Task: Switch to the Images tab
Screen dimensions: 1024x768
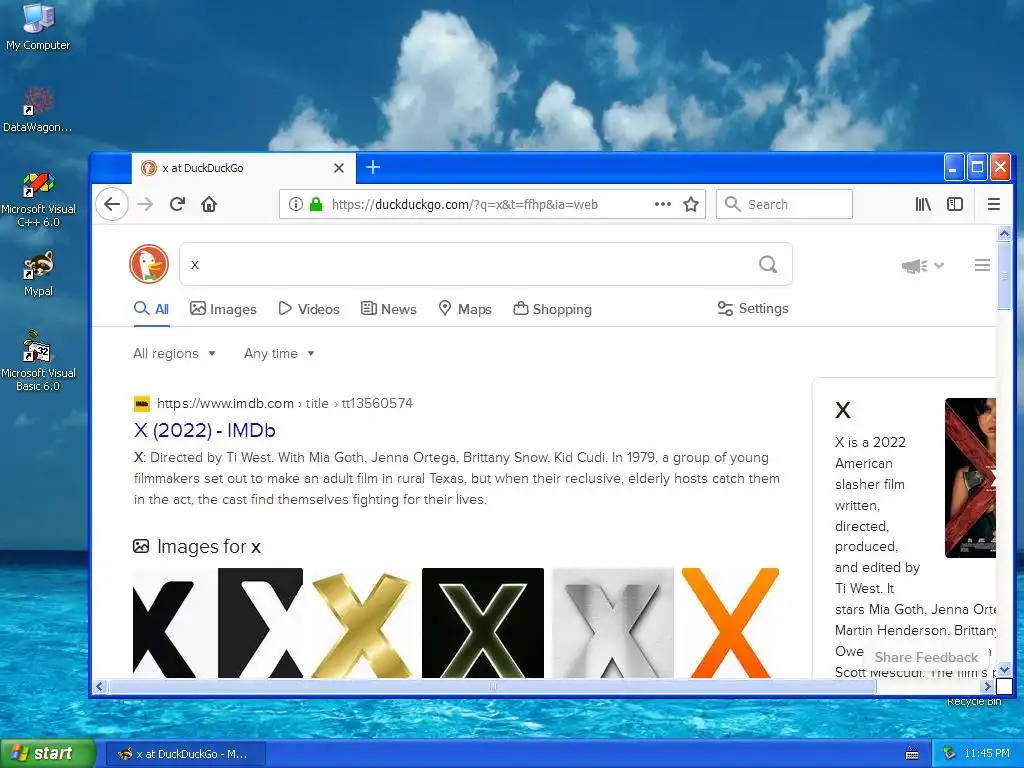Action: coord(223,309)
